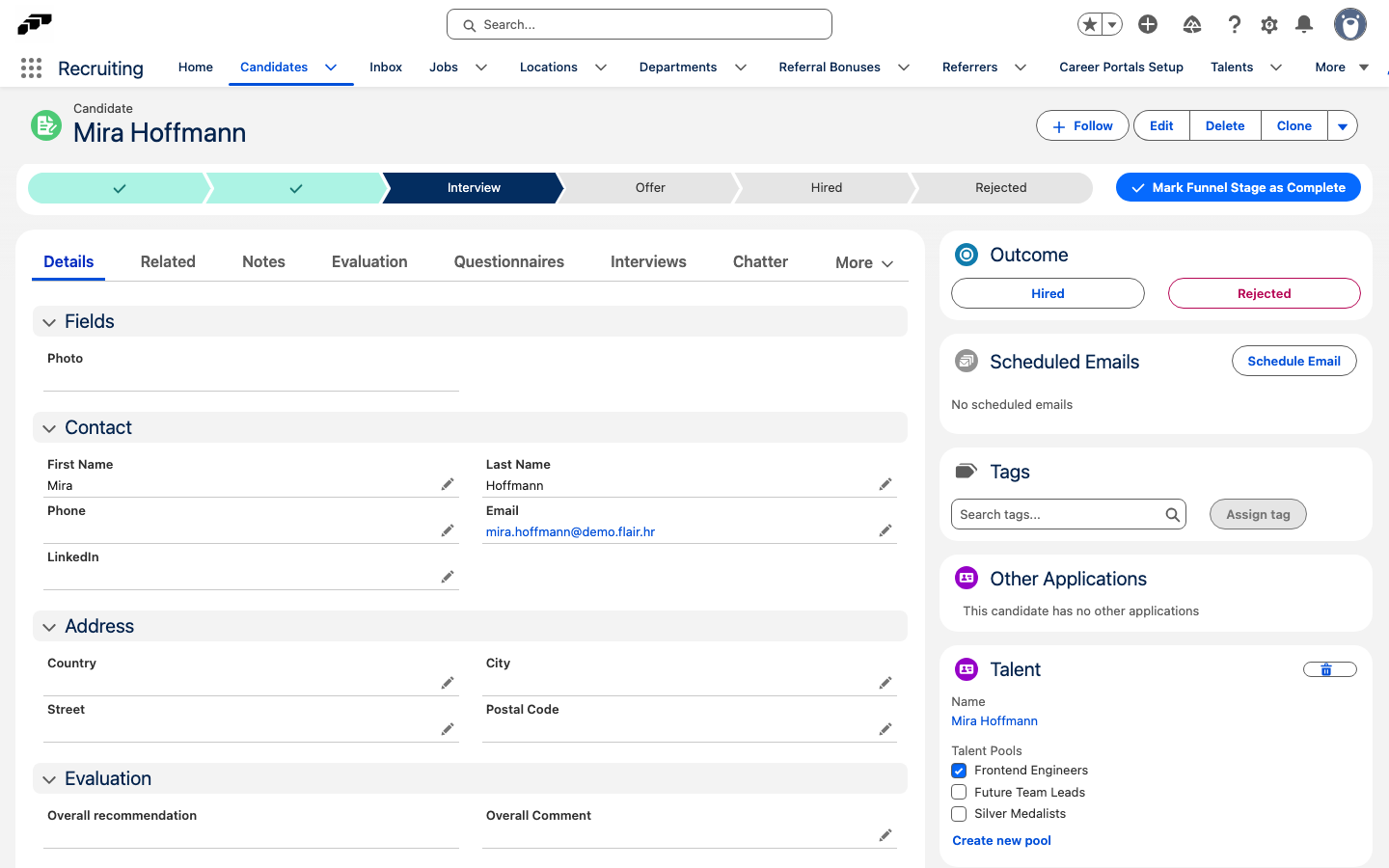Edit the Email field pencil icon
This screenshot has height=868, width=1389.
[x=885, y=530]
